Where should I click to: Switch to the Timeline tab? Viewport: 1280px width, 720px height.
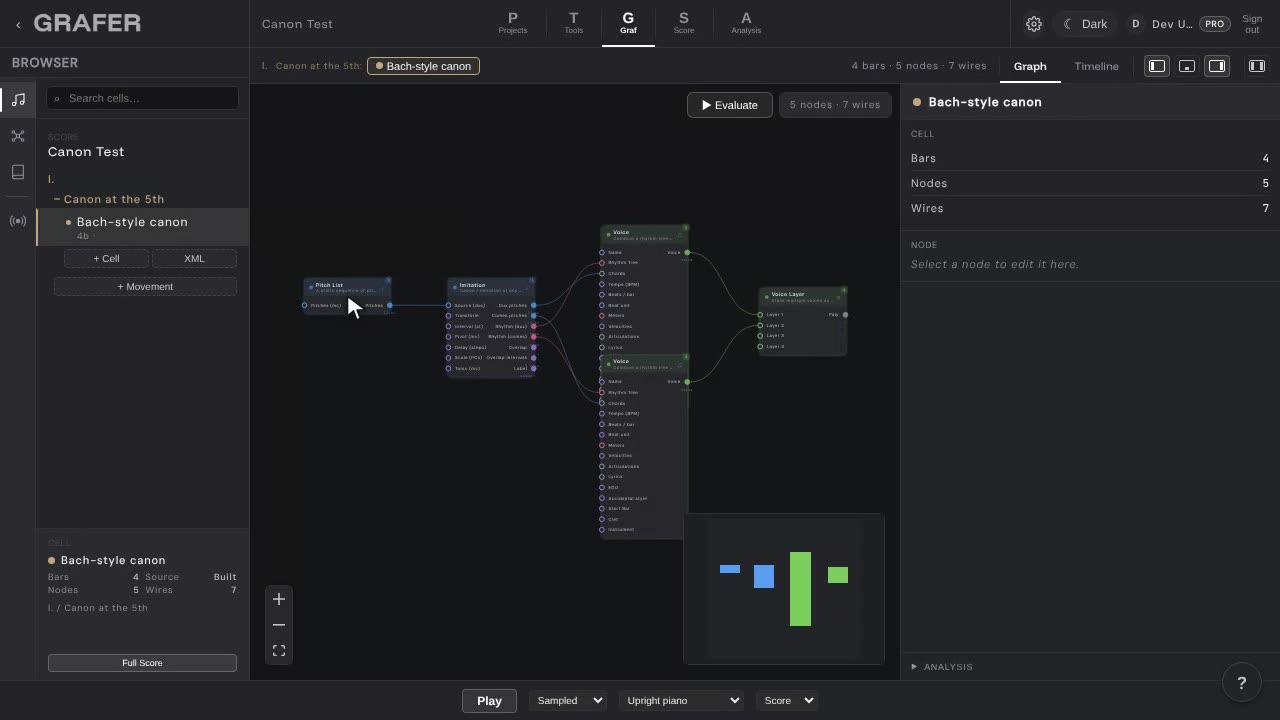[1096, 66]
